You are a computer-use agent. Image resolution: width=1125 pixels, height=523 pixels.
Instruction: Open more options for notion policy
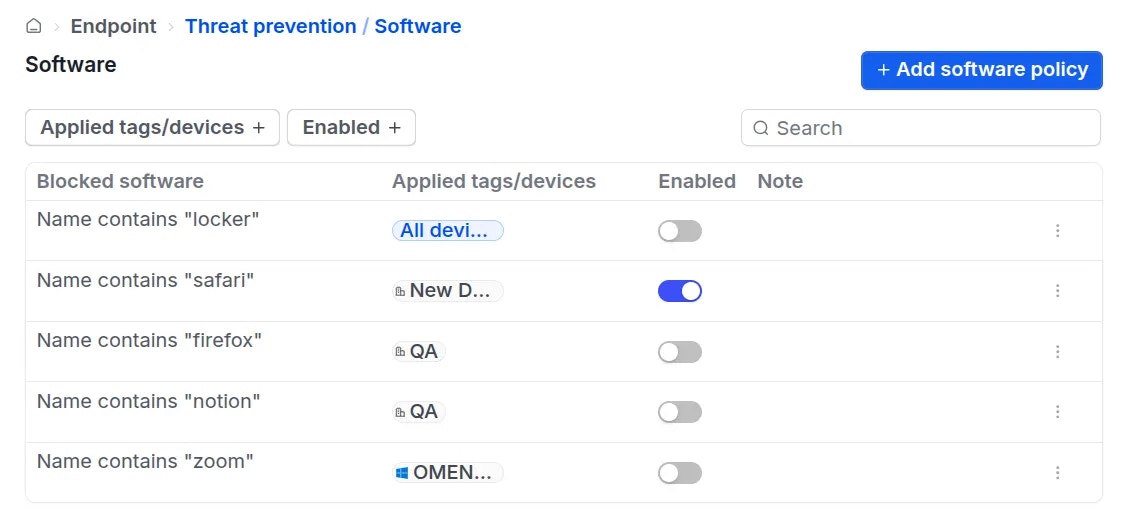(1057, 412)
